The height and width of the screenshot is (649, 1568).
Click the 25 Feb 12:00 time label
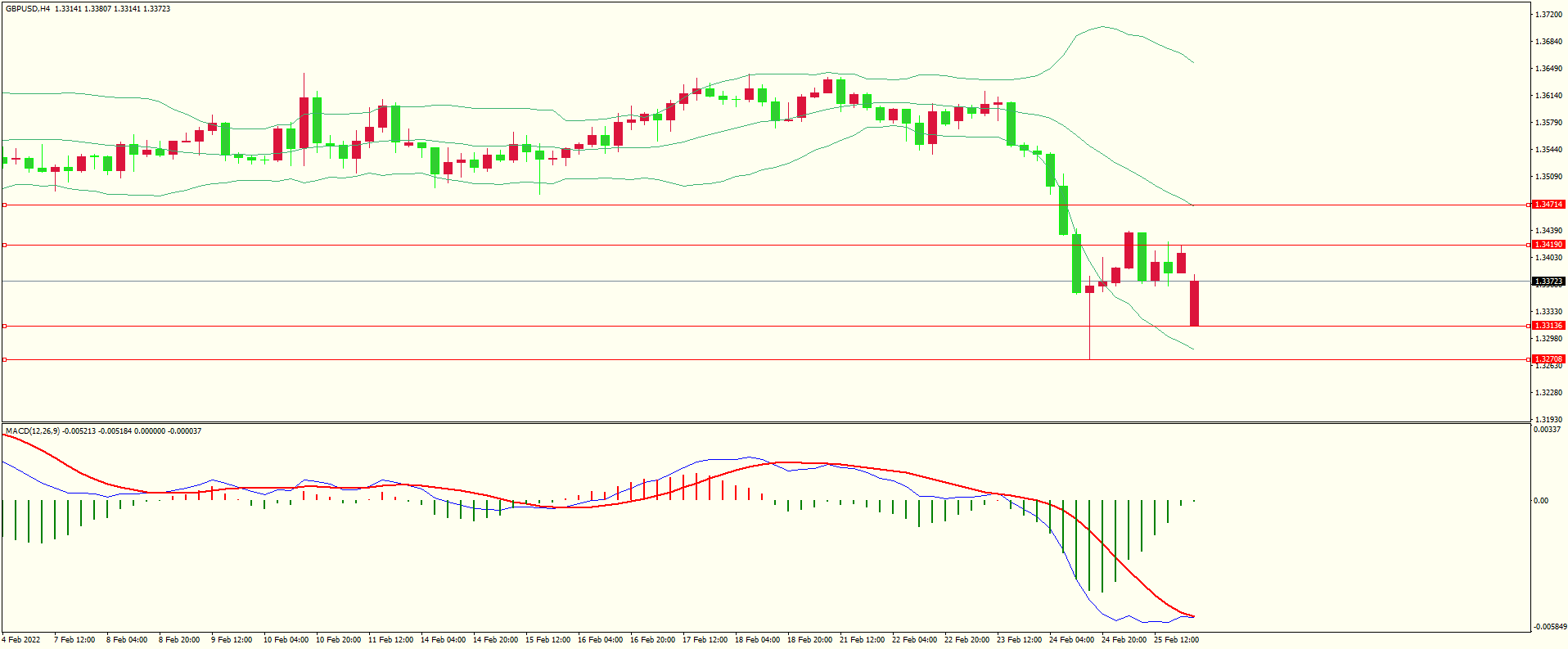tap(1176, 640)
